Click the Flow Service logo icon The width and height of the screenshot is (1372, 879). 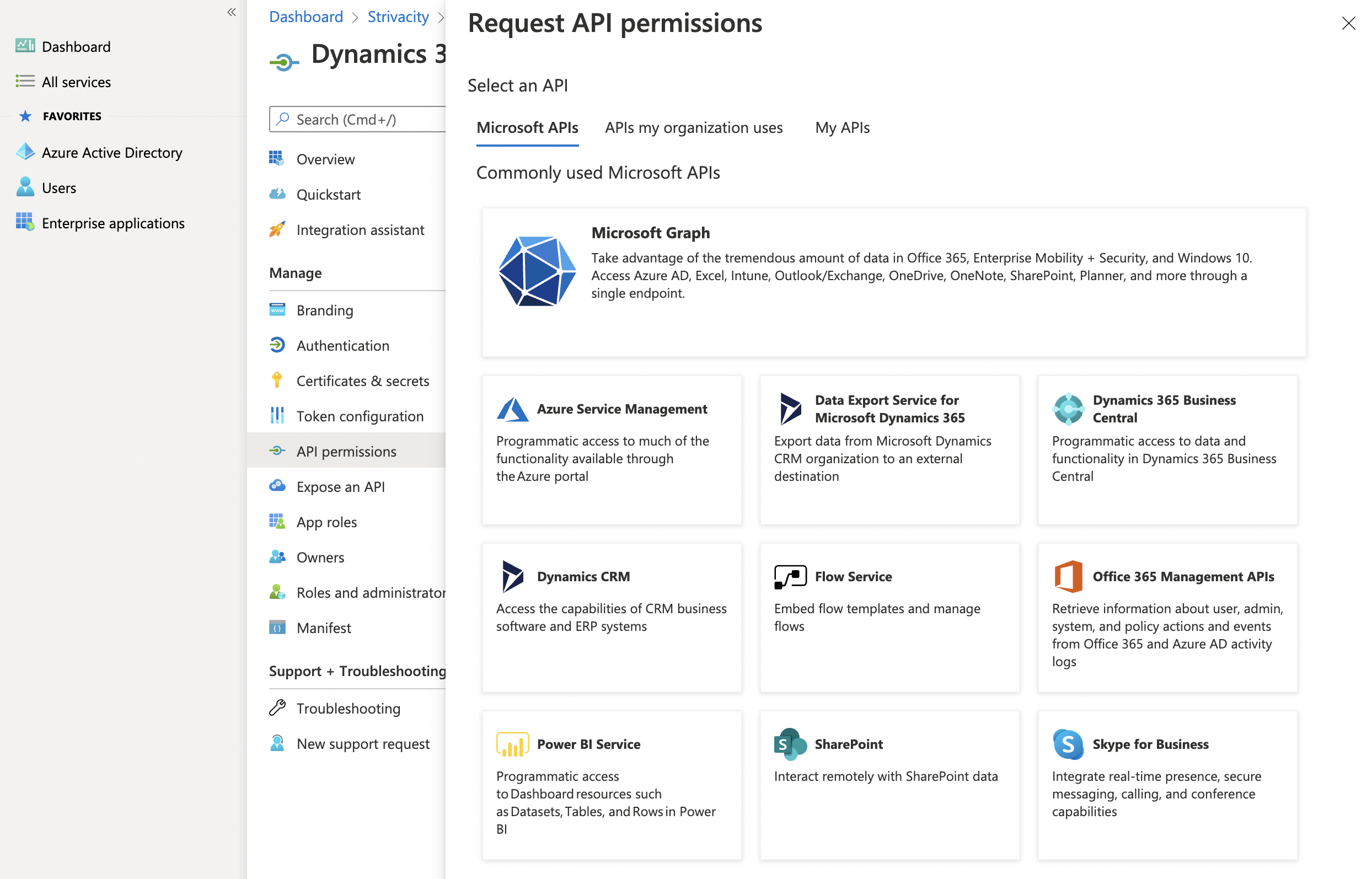click(790, 576)
